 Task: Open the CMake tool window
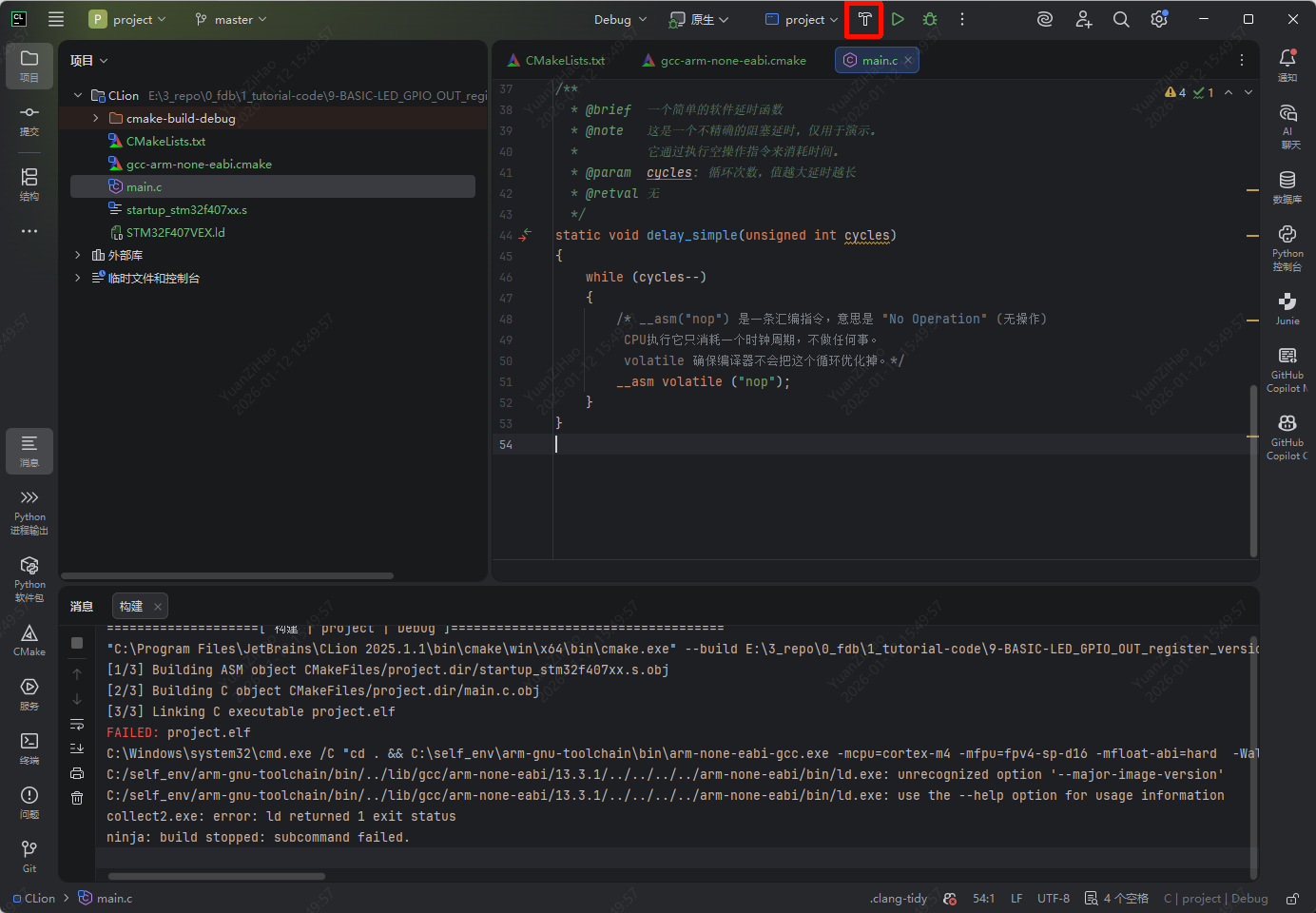[x=29, y=640]
